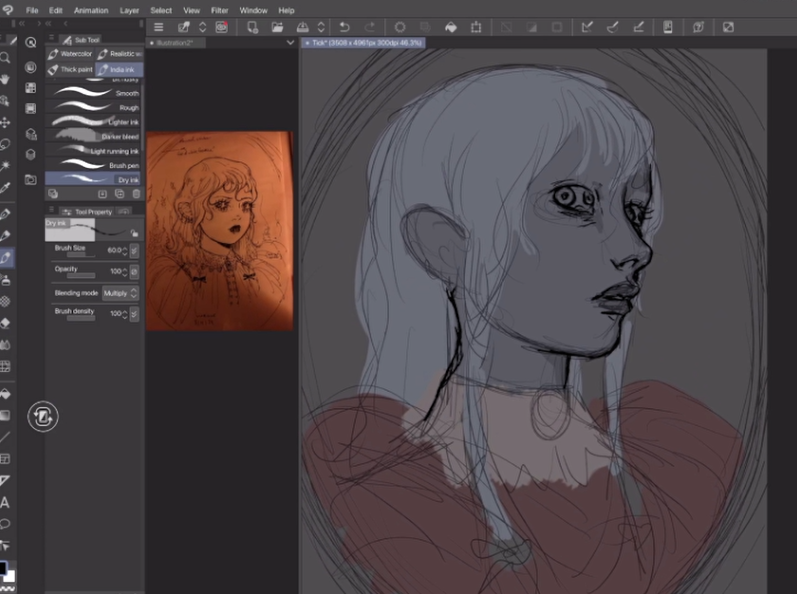Delete sub tool with trash icon
Viewport: 797px width, 594px height.
point(136,194)
